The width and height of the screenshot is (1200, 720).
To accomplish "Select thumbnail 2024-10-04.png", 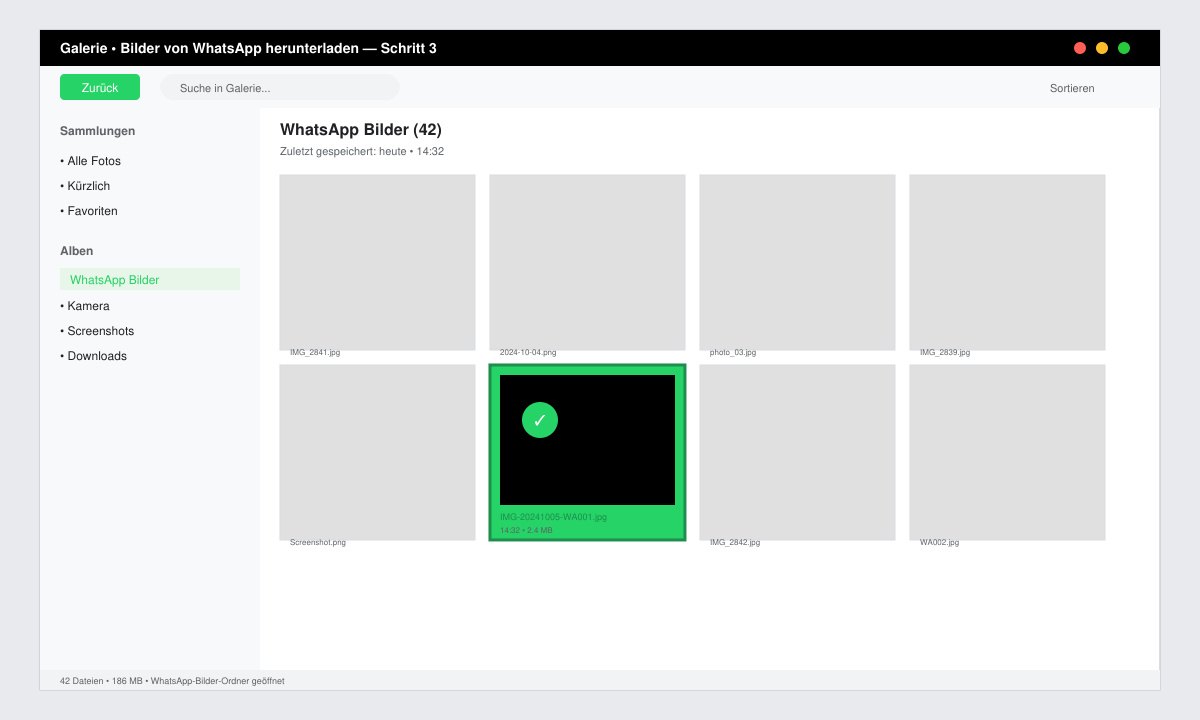I will [x=587, y=262].
